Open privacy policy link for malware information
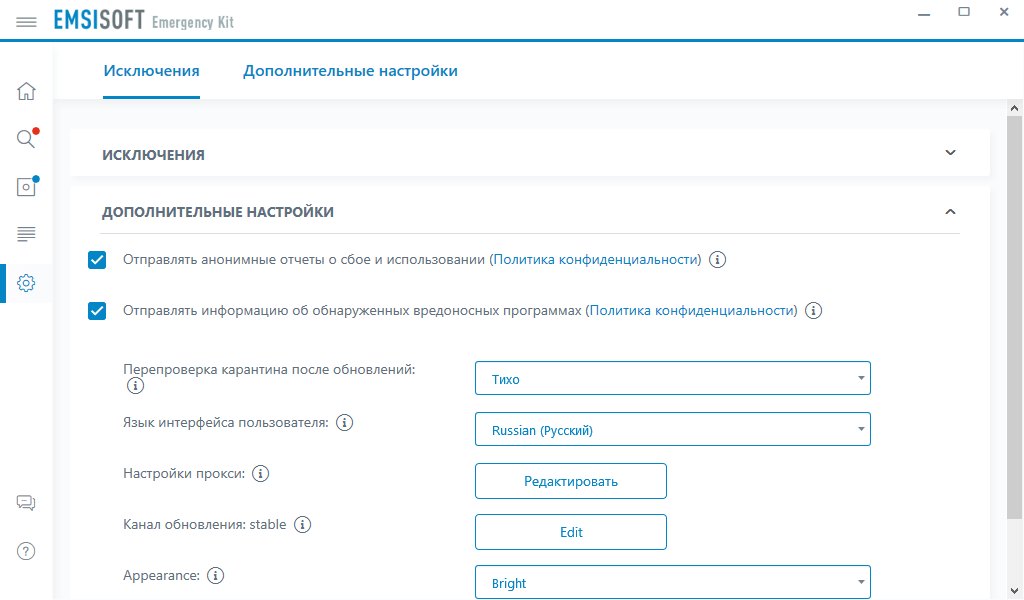 point(692,311)
